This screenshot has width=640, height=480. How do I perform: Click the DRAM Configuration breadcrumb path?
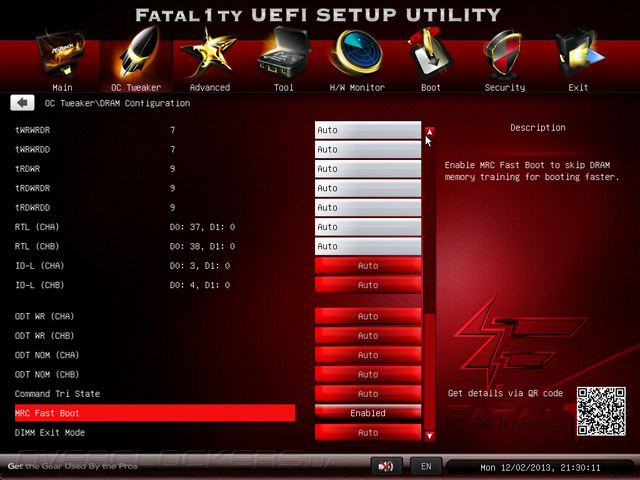(x=117, y=103)
